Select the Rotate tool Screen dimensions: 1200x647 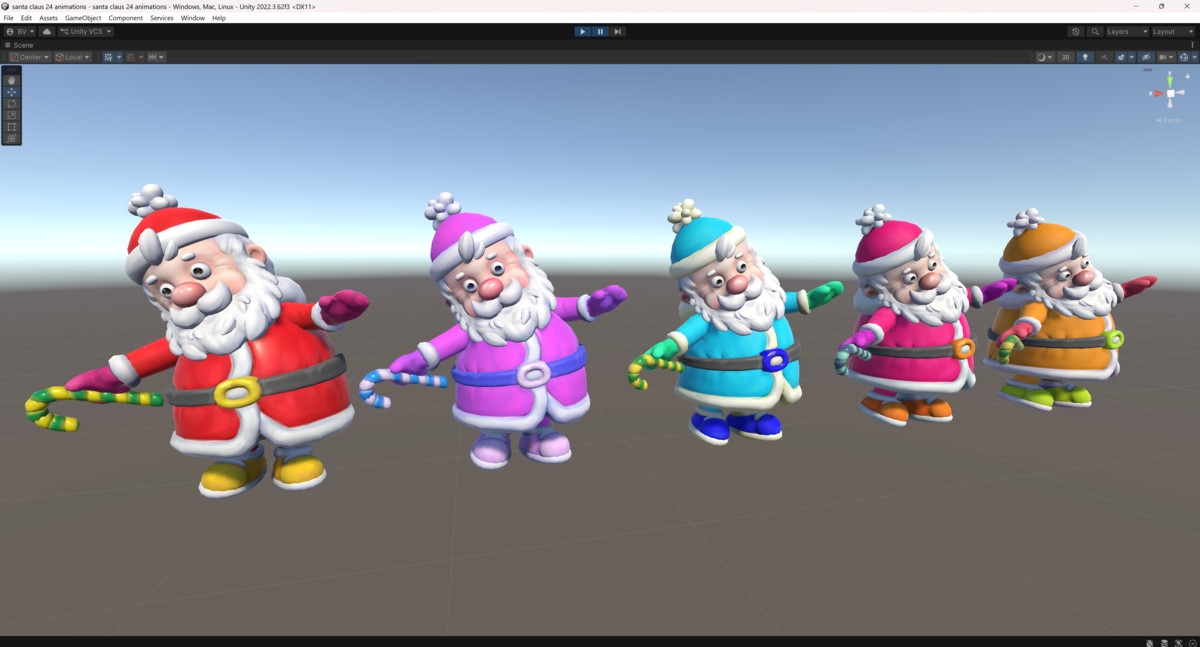coord(11,104)
